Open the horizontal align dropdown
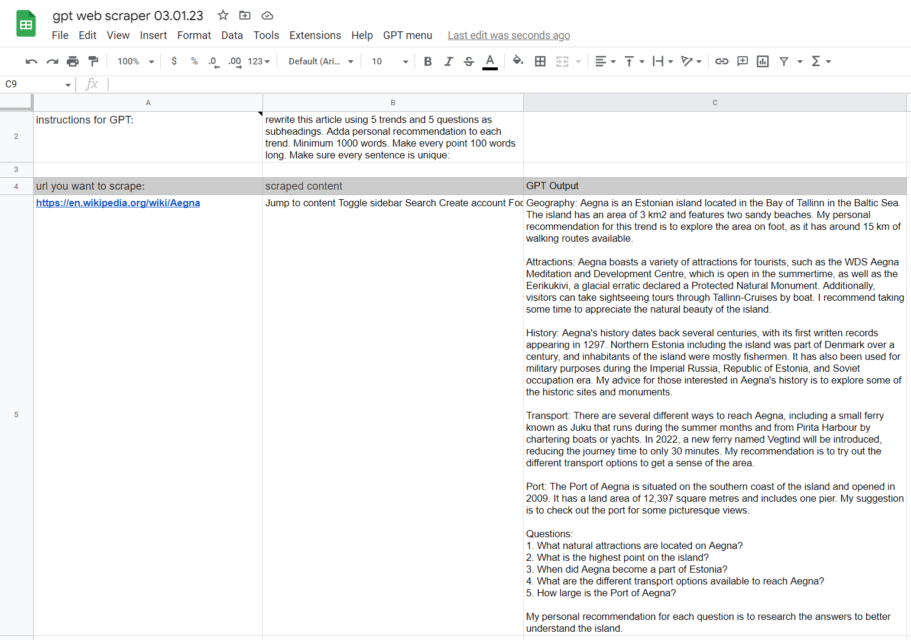Image resolution: width=911 pixels, height=640 pixels. point(605,61)
